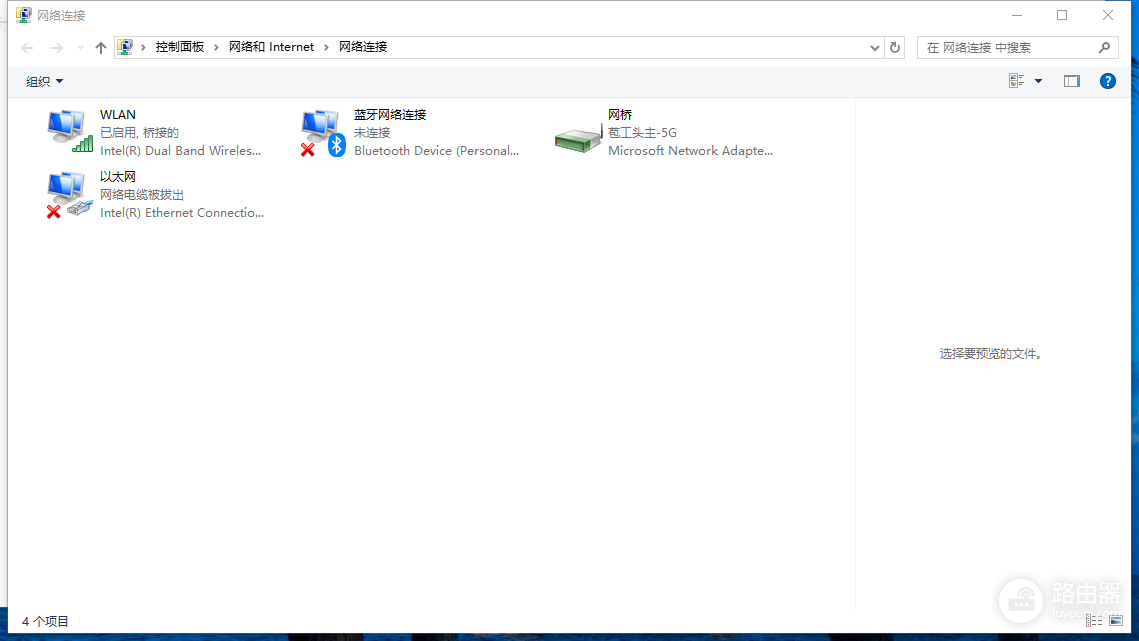Image resolution: width=1139 pixels, height=641 pixels.
Task: Click the search network connections field
Action: coord(1017,47)
